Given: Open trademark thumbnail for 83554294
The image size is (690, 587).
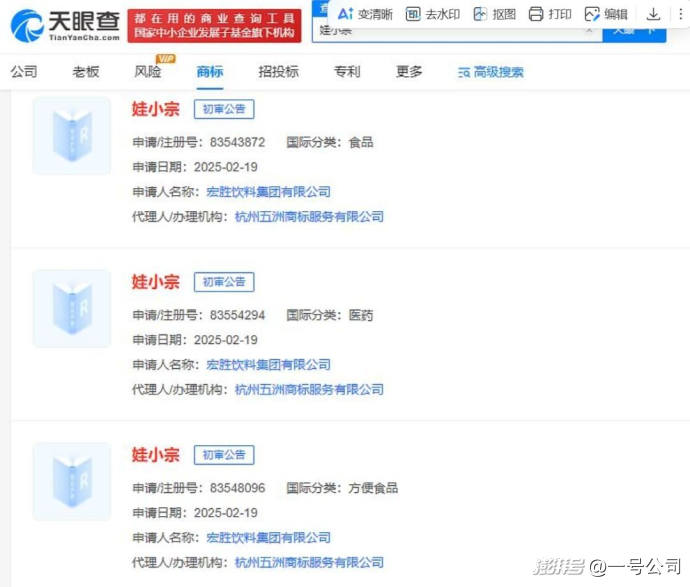Looking at the screenshot, I should (x=72, y=309).
